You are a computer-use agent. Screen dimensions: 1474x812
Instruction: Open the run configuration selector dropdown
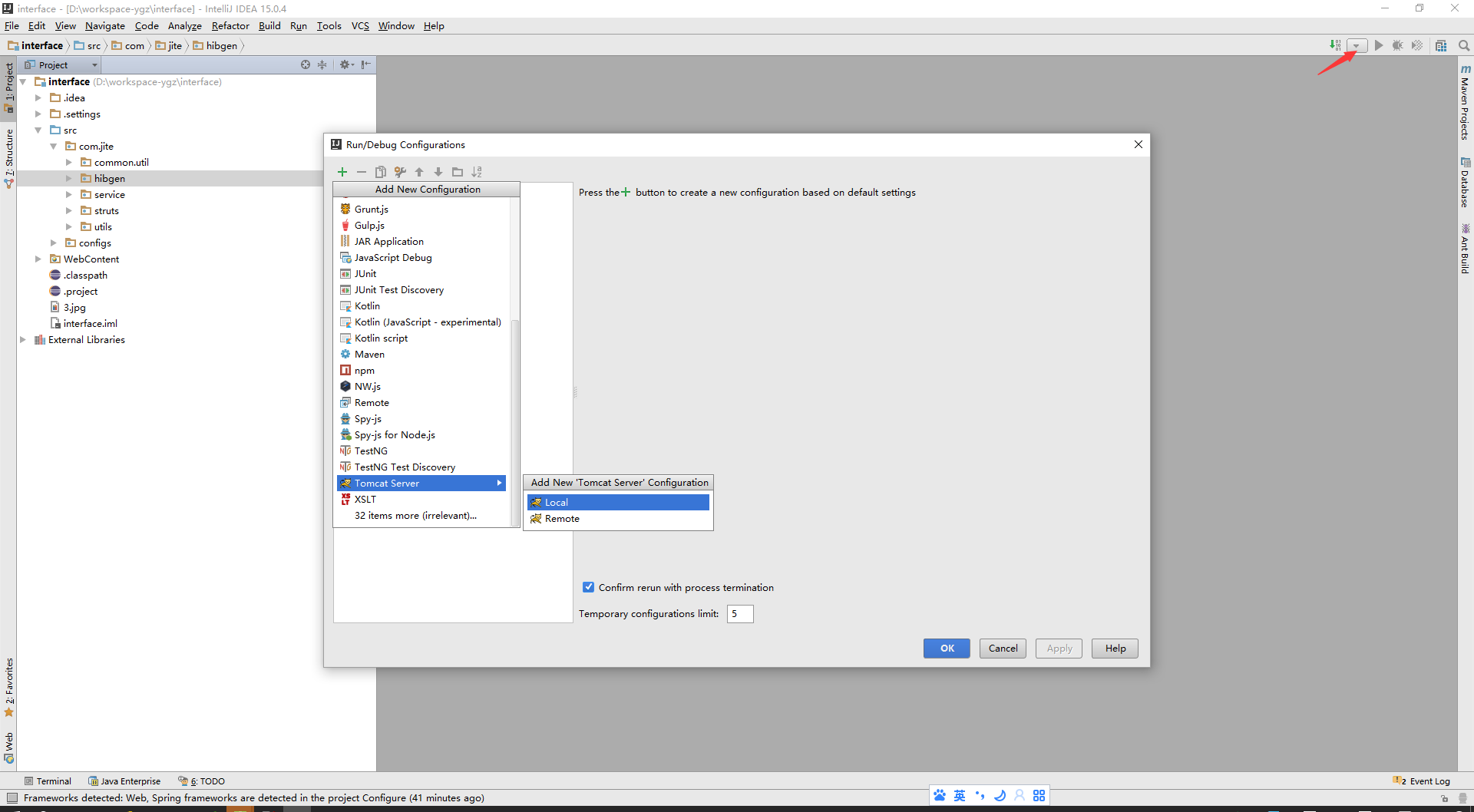click(1357, 45)
